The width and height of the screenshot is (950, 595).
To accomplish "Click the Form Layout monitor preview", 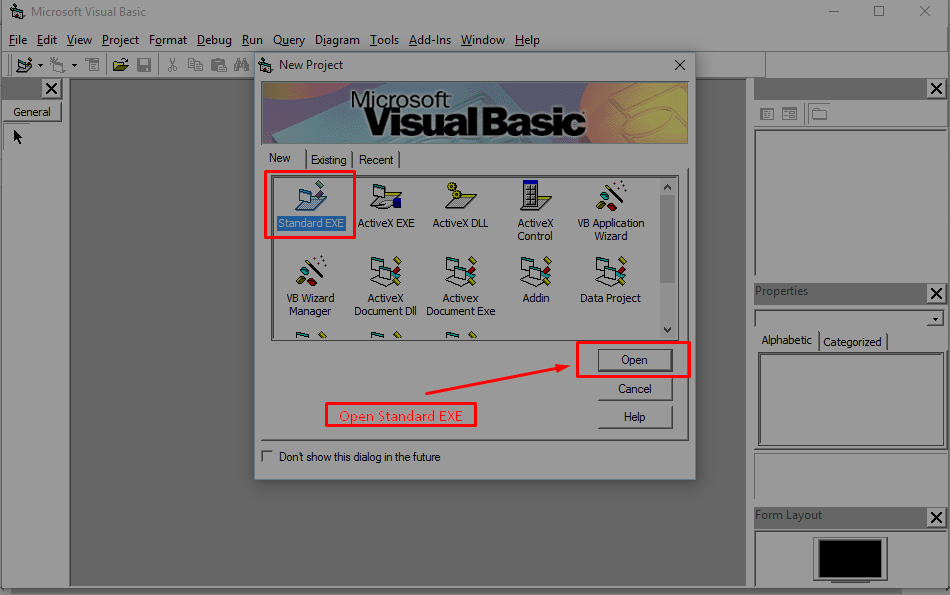I will coord(850,559).
